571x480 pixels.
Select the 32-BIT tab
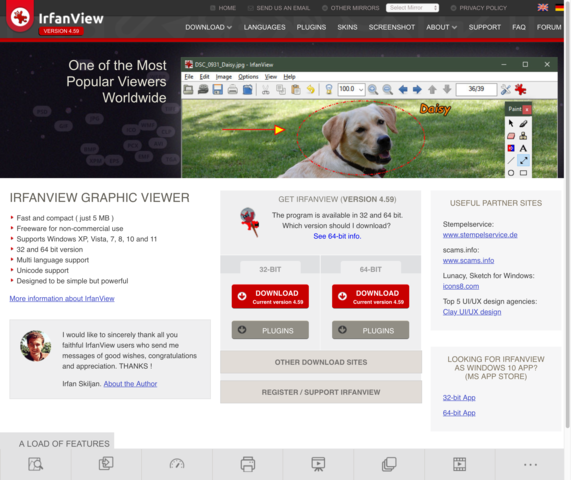click(x=270, y=269)
